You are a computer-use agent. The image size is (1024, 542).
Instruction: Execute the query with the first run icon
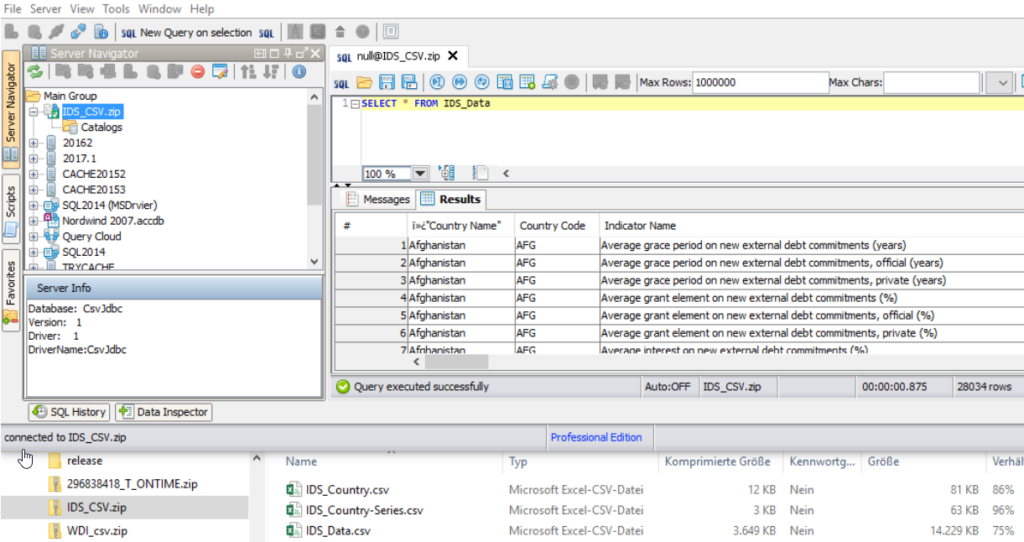(x=438, y=82)
